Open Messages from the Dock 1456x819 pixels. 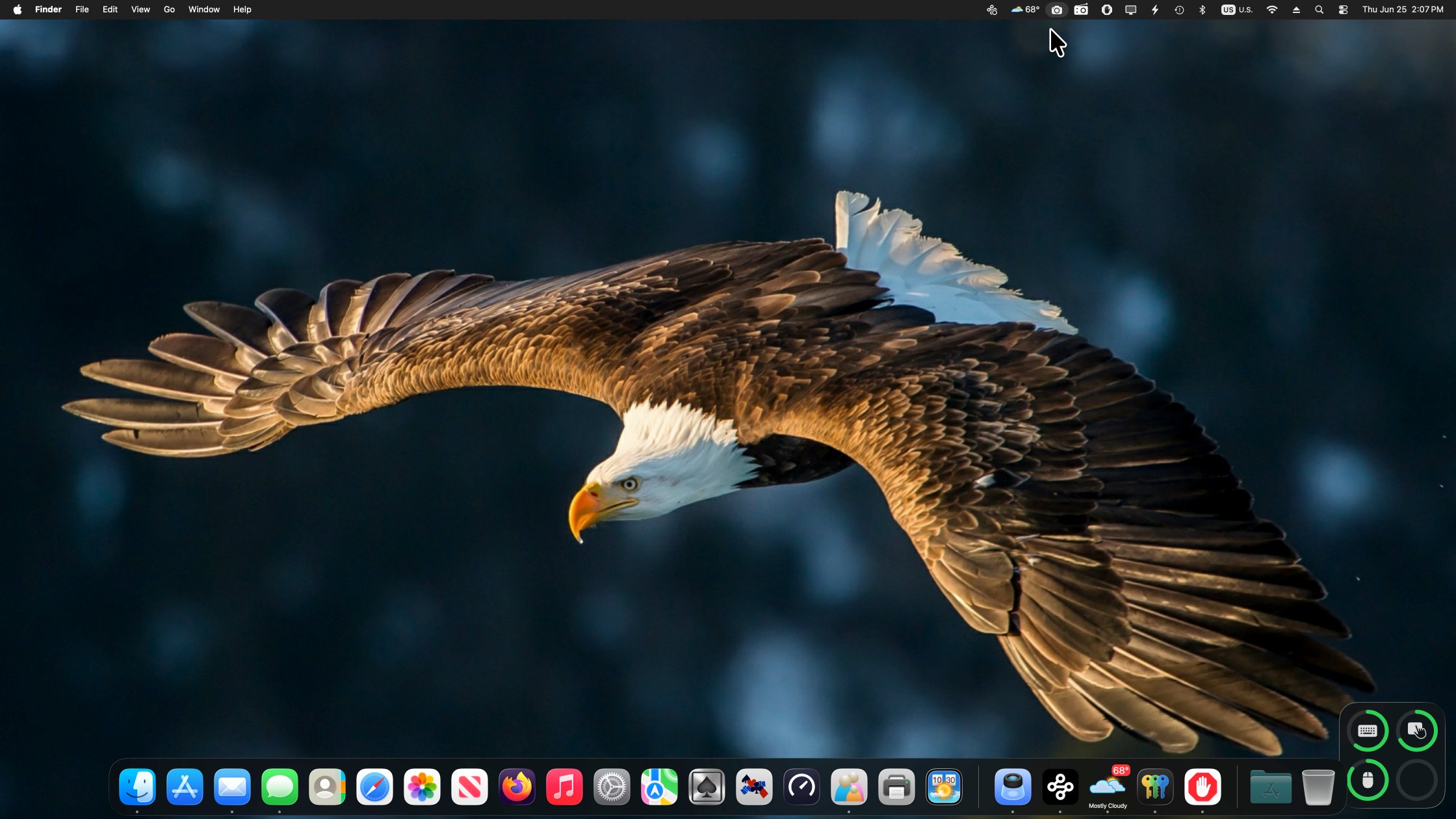click(279, 786)
